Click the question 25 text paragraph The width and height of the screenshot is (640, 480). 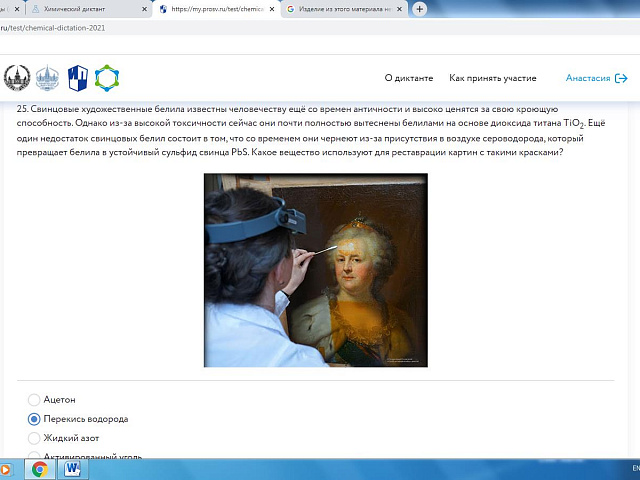click(311, 131)
